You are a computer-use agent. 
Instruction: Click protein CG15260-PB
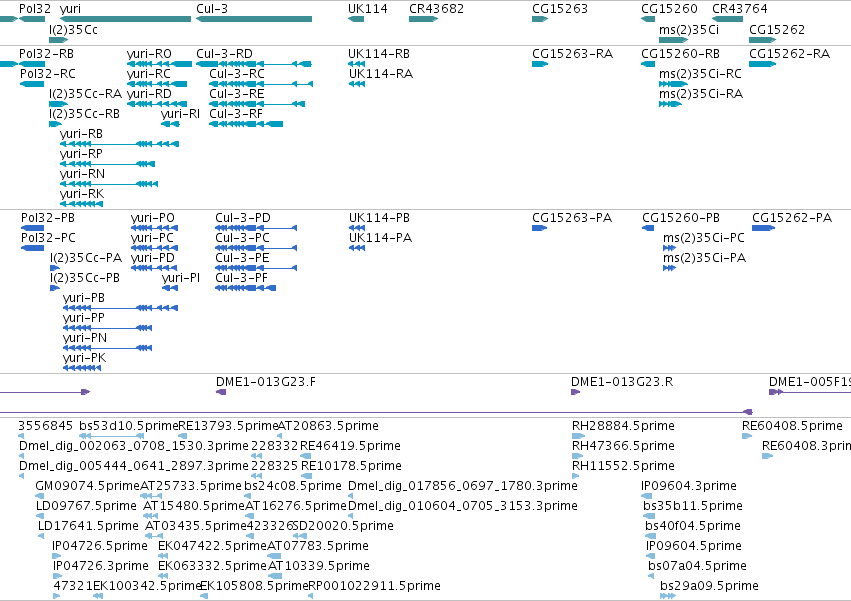coord(648,228)
